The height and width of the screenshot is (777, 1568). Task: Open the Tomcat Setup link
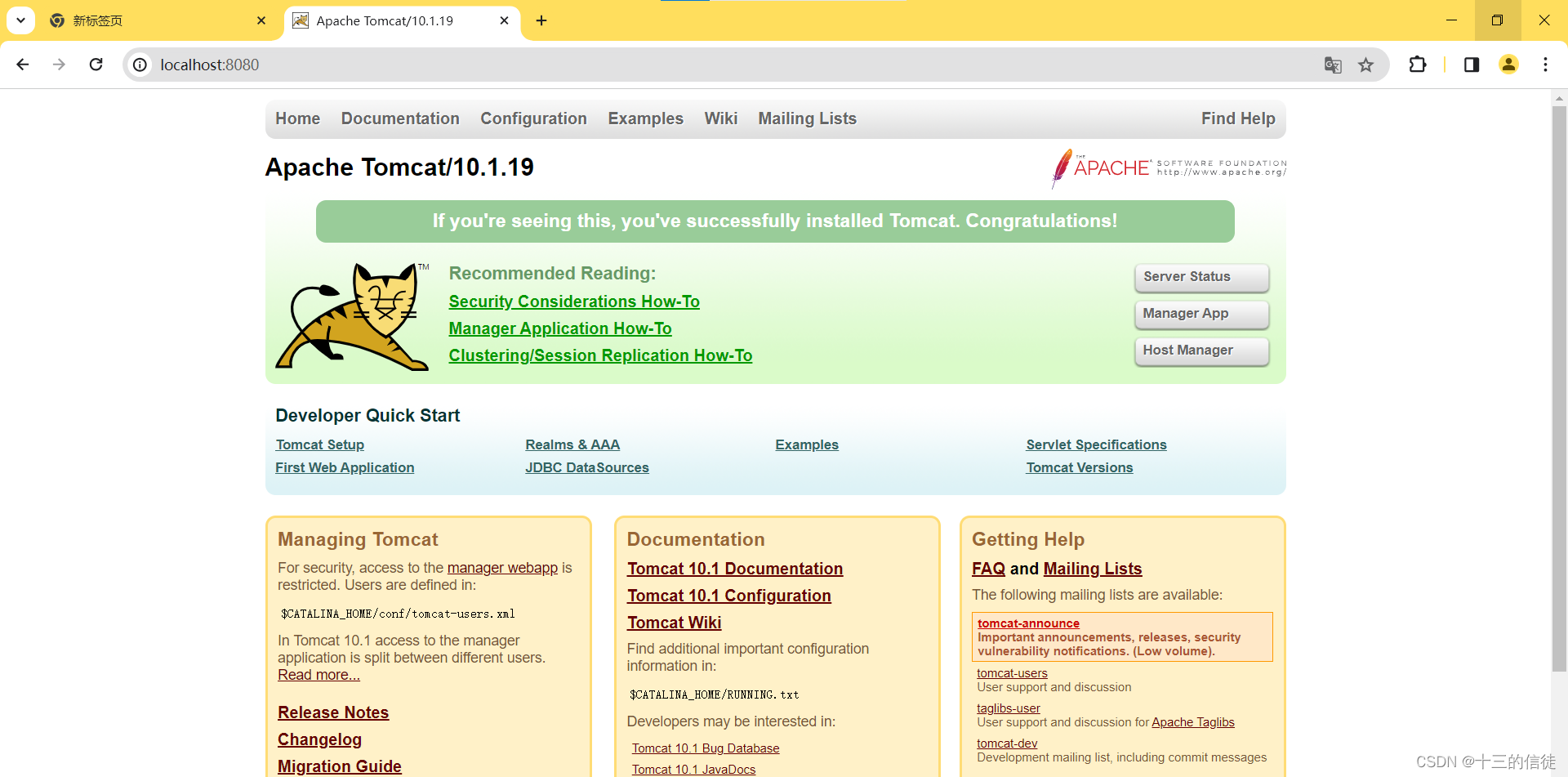(319, 444)
